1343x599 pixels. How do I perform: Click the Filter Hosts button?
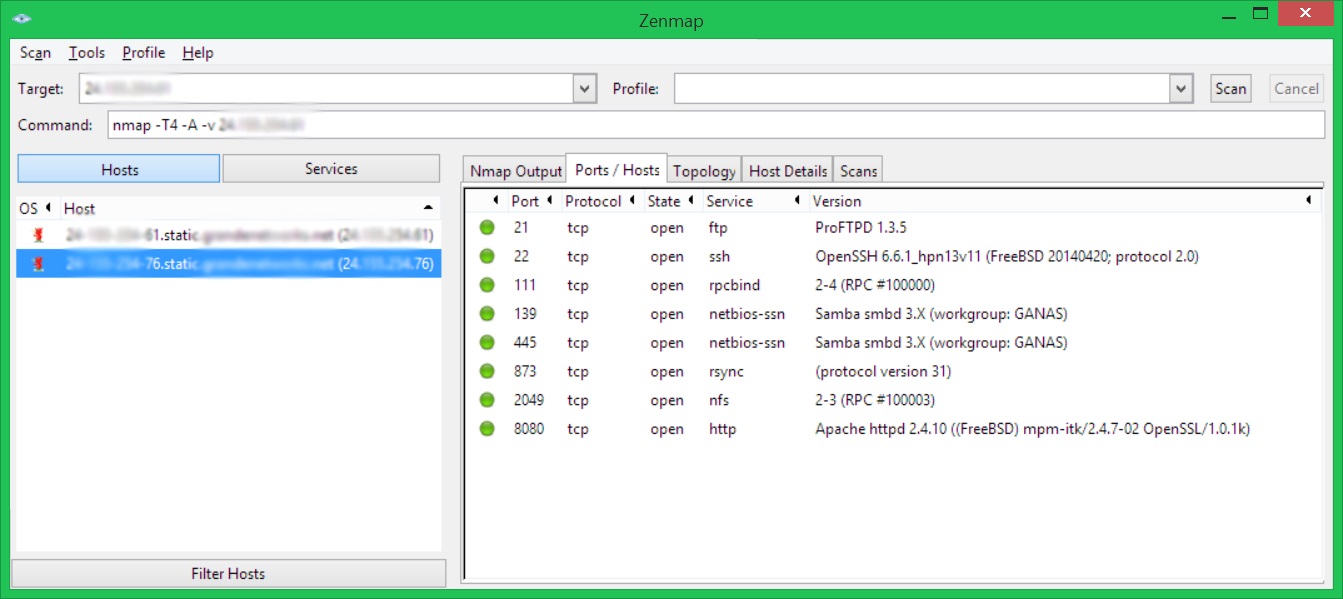point(228,574)
